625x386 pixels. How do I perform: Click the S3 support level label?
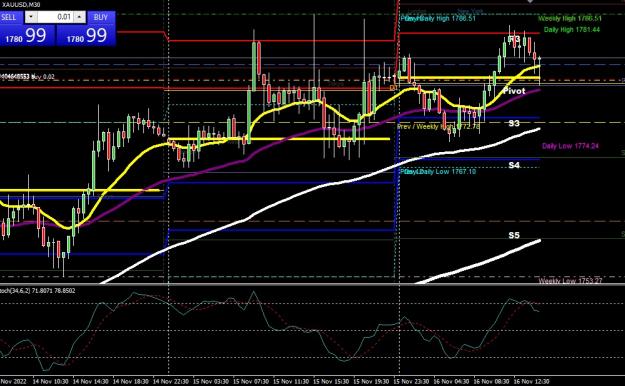pyautogui.click(x=514, y=123)
